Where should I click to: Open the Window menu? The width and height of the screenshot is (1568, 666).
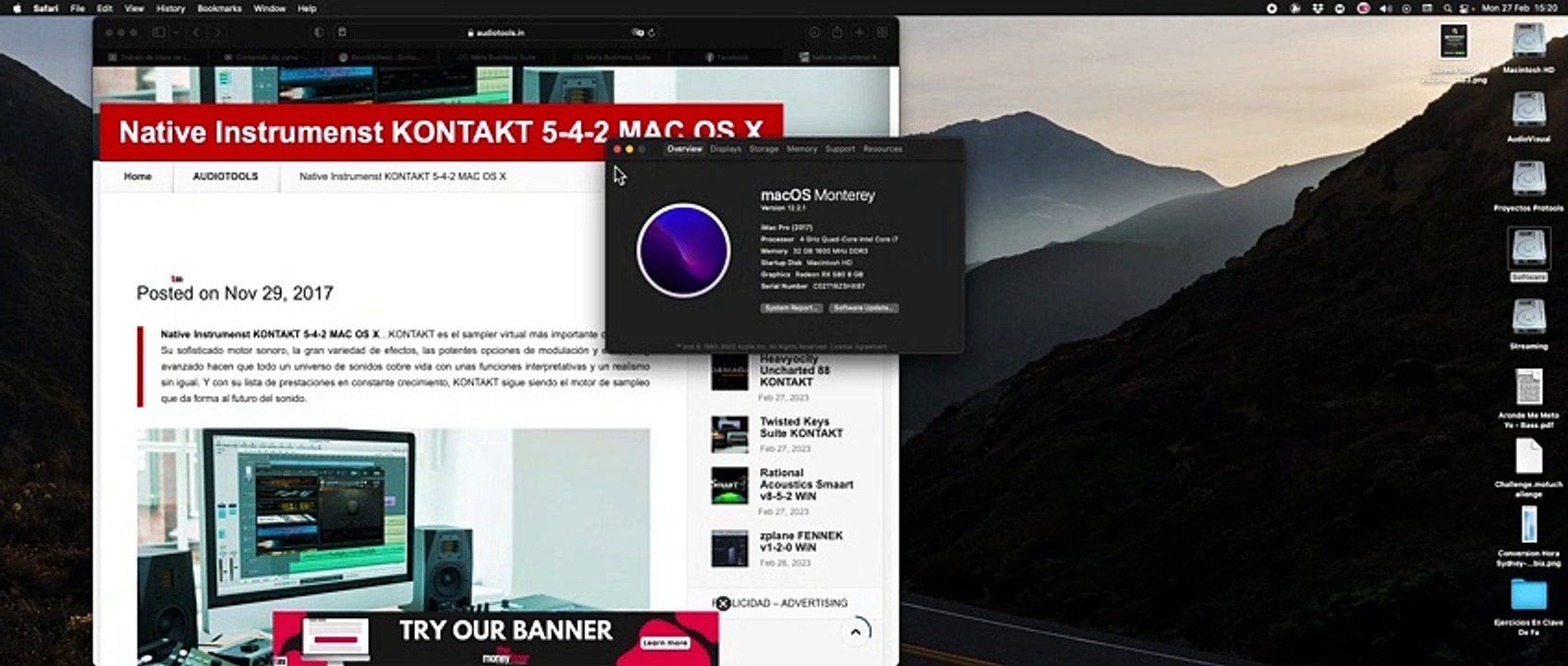click(269, 8)
